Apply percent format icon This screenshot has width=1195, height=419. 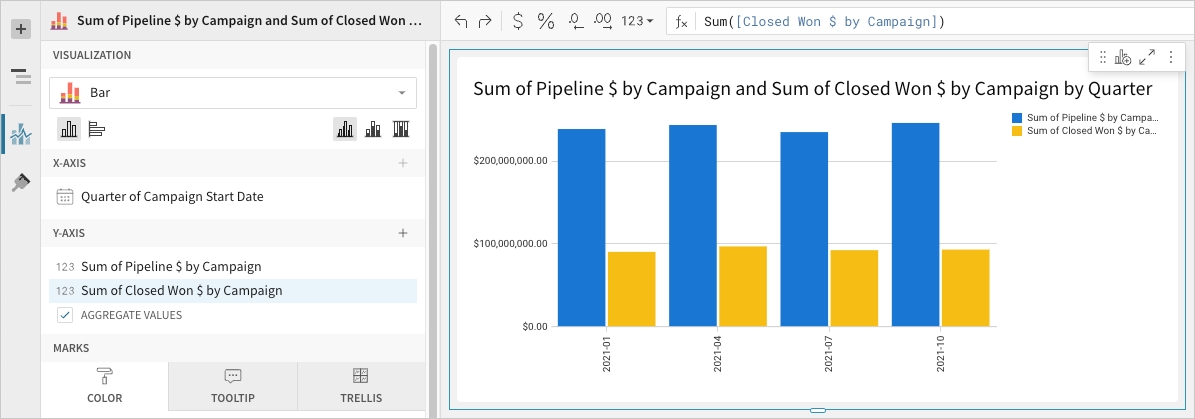[x=546, y=21]
